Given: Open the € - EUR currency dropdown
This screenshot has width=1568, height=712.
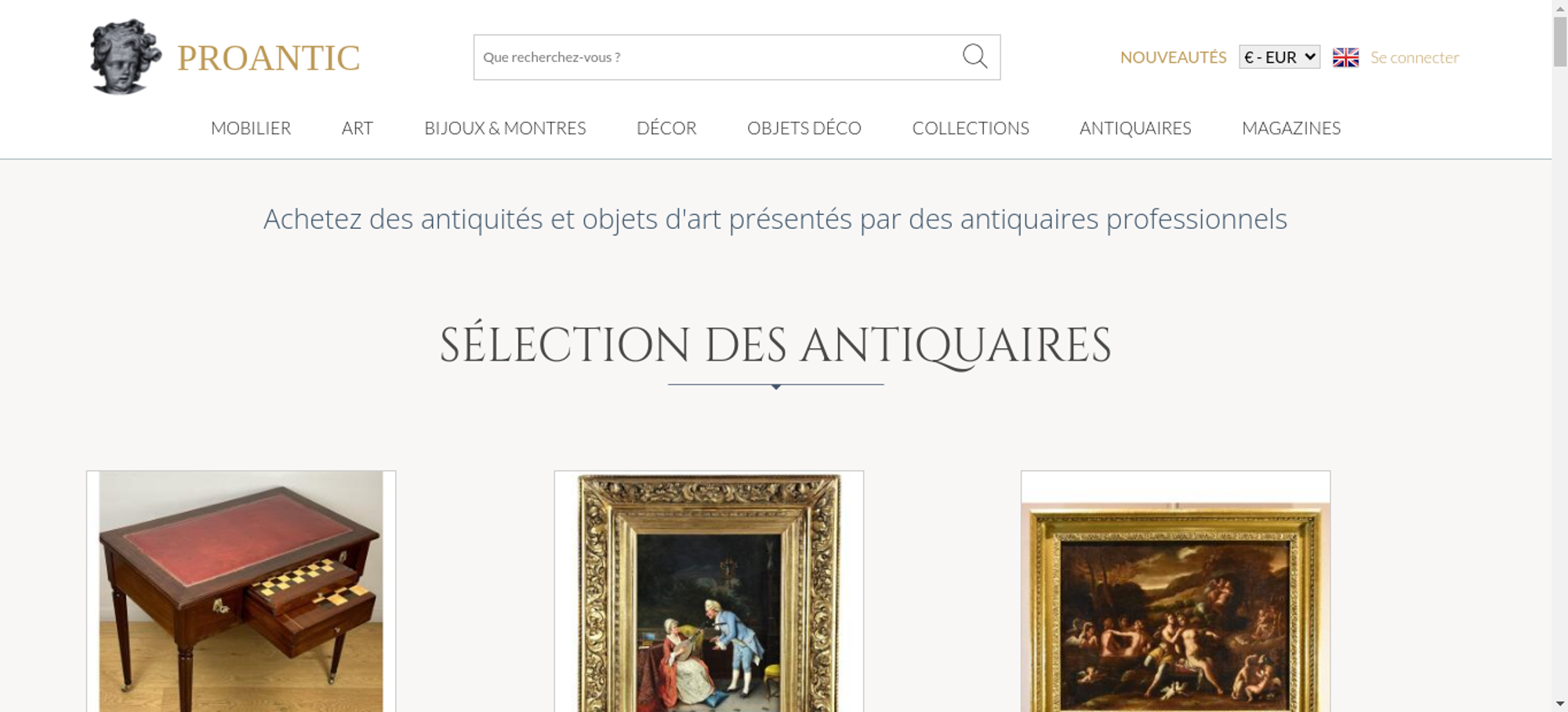Looking at the screenshot, I should tap(1279, 57).
